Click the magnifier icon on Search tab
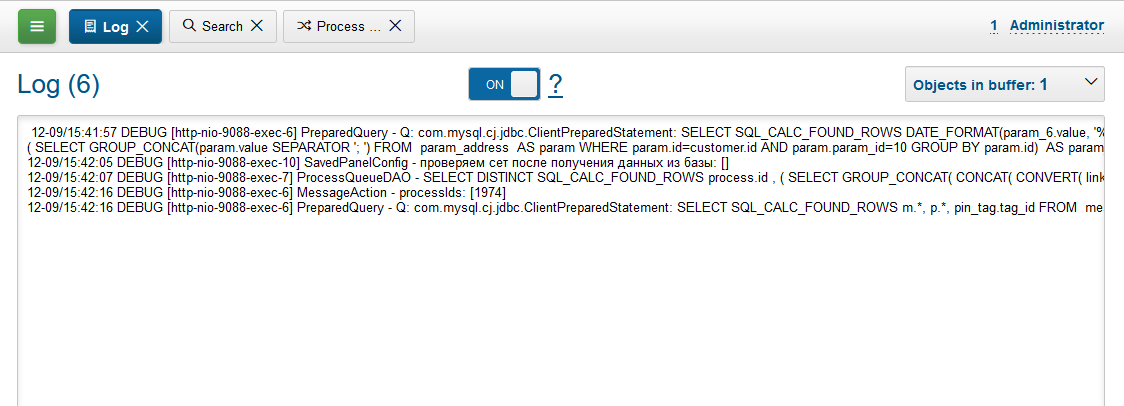This screenshot has width=1124, height=406. 189,27
